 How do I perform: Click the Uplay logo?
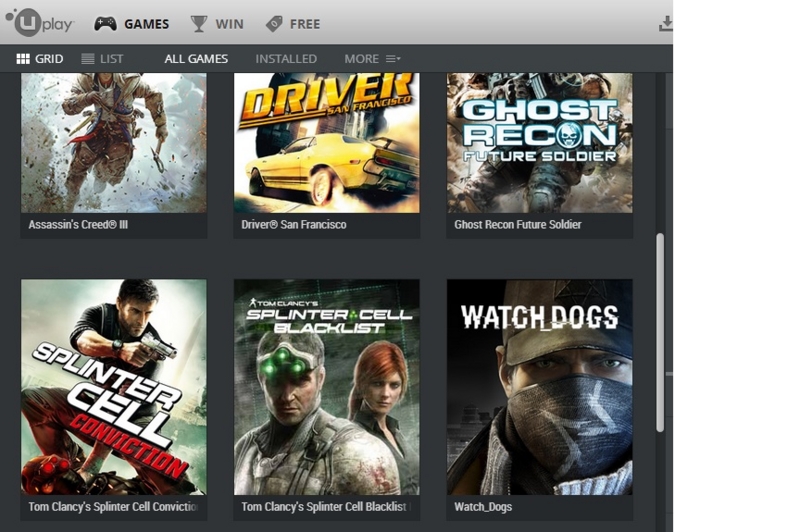coord(40,22)
